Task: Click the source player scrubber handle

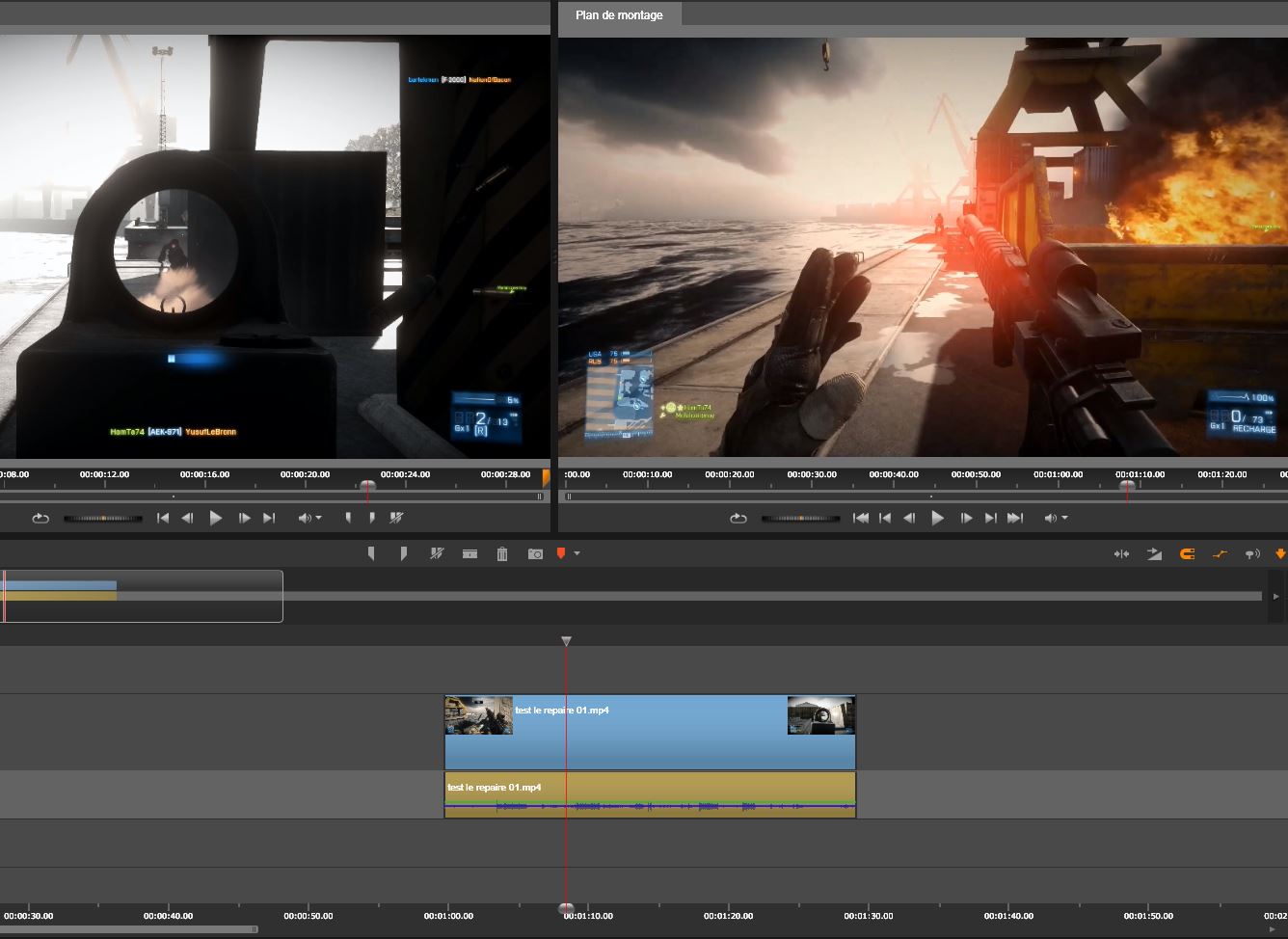Action: [367, 486]
